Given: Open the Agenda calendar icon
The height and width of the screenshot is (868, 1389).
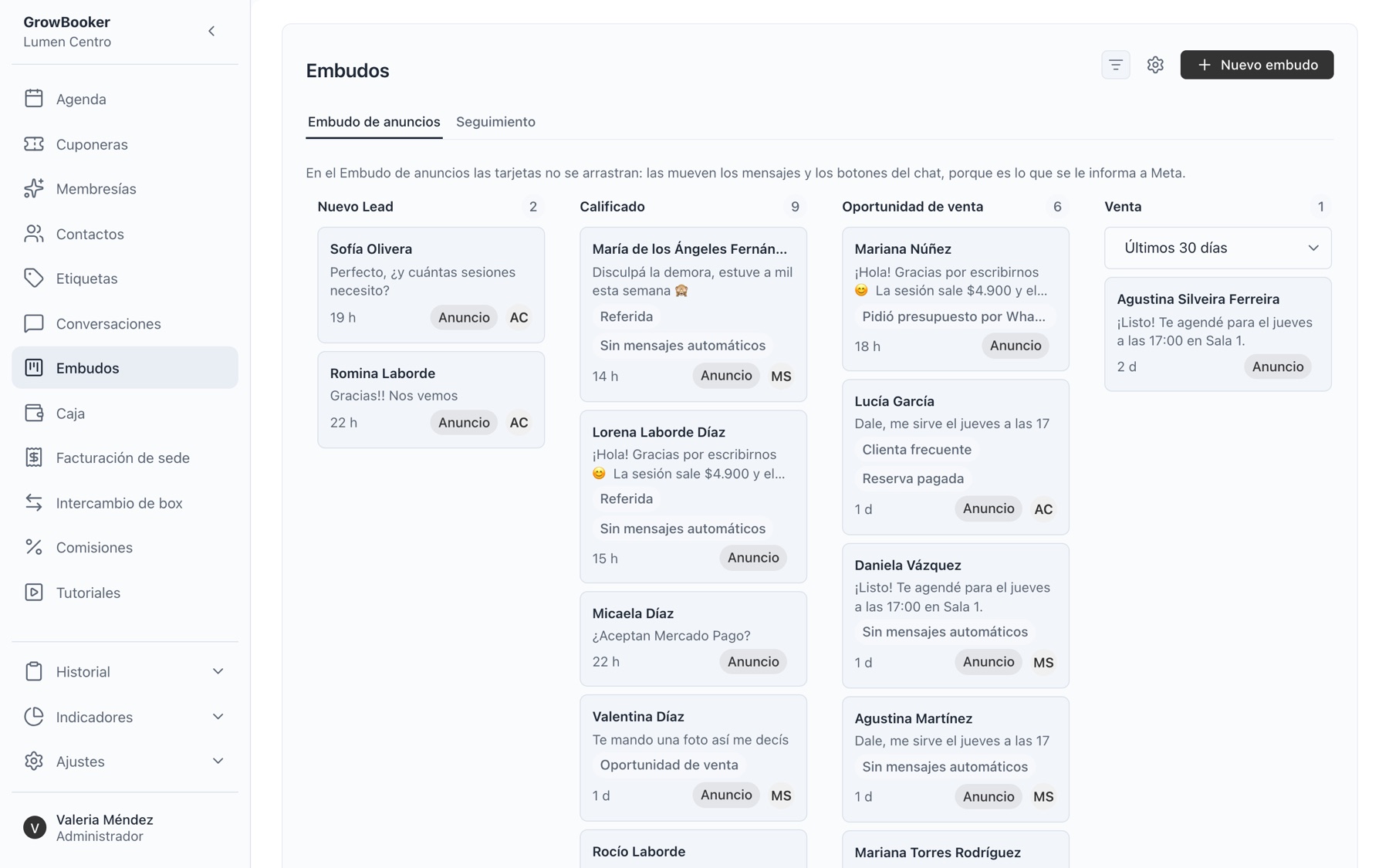Looking at the screenshot, I should point(34,99).
